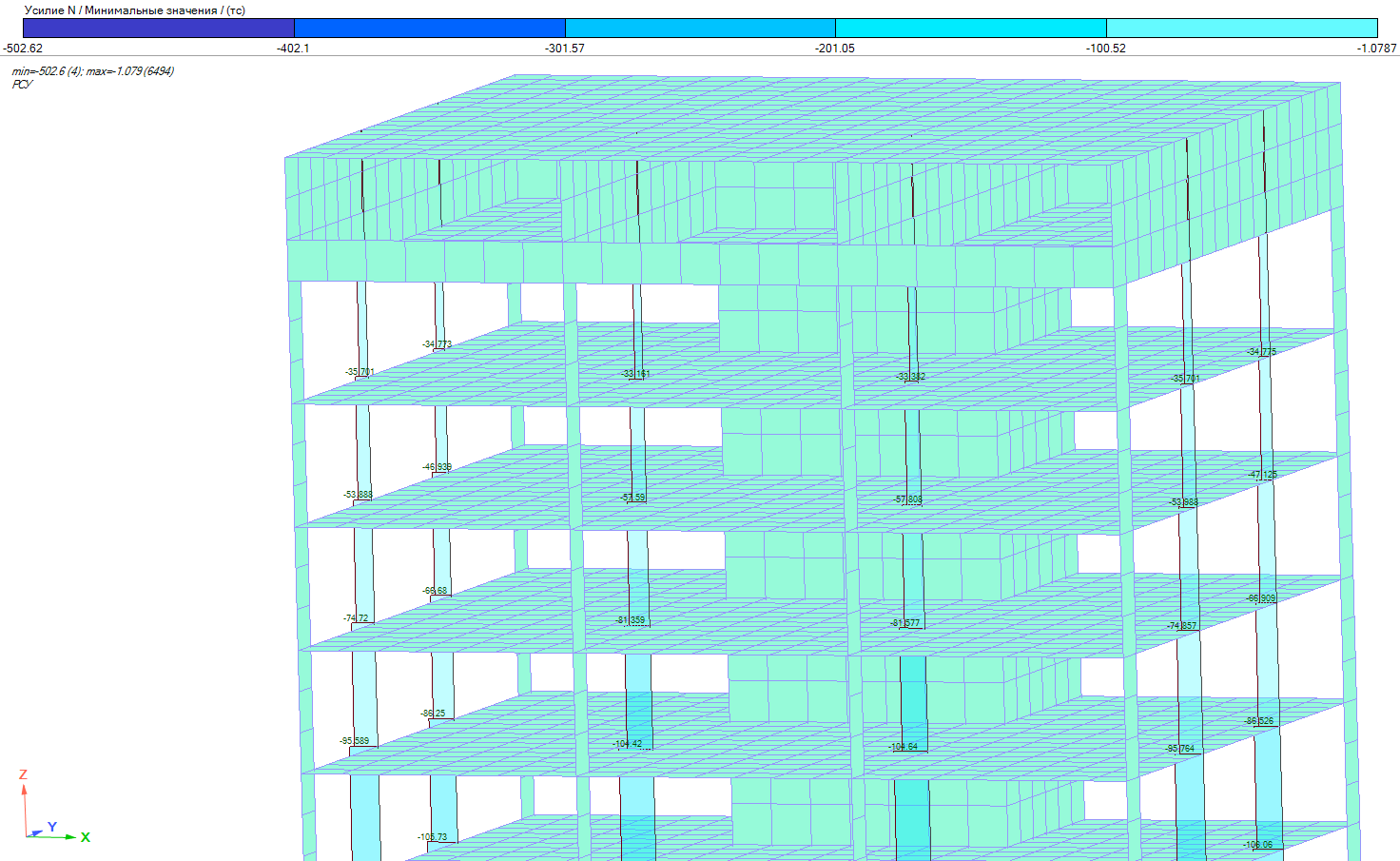Select column force label -34.775
Screen dimensions: 1400x861
pos(1262,352)
